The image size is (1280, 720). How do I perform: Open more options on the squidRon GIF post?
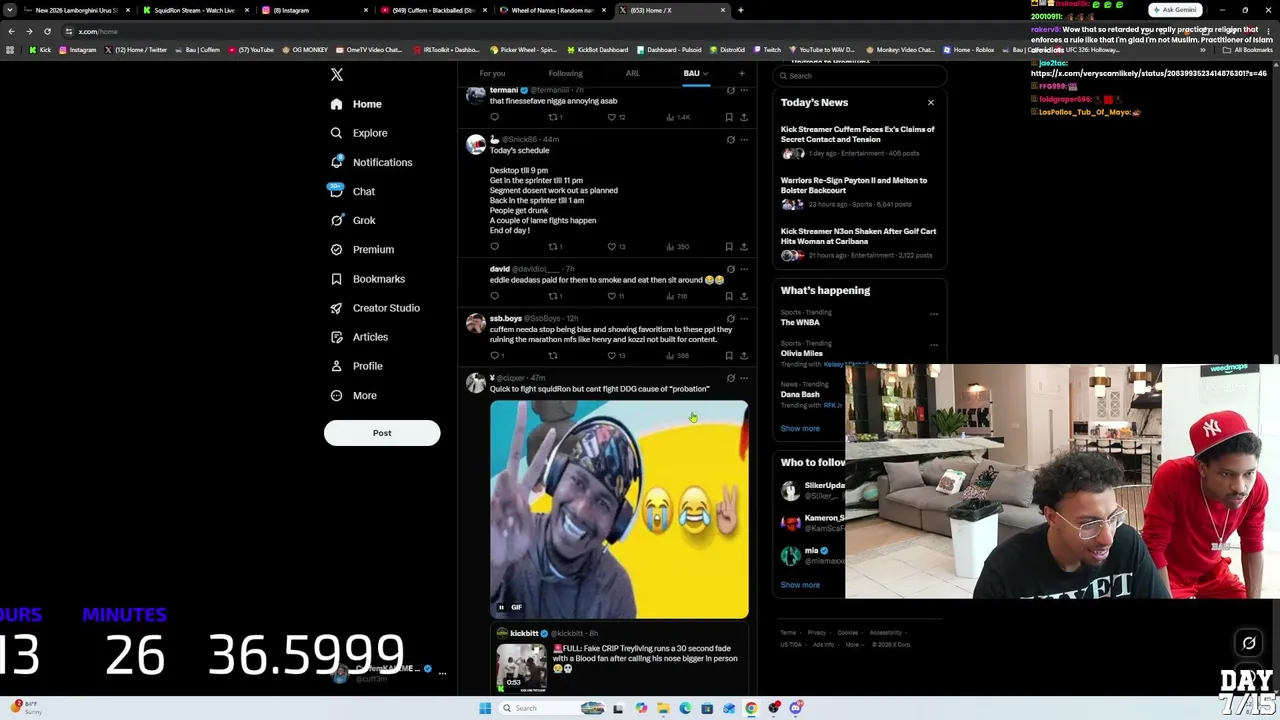point(744,378)
